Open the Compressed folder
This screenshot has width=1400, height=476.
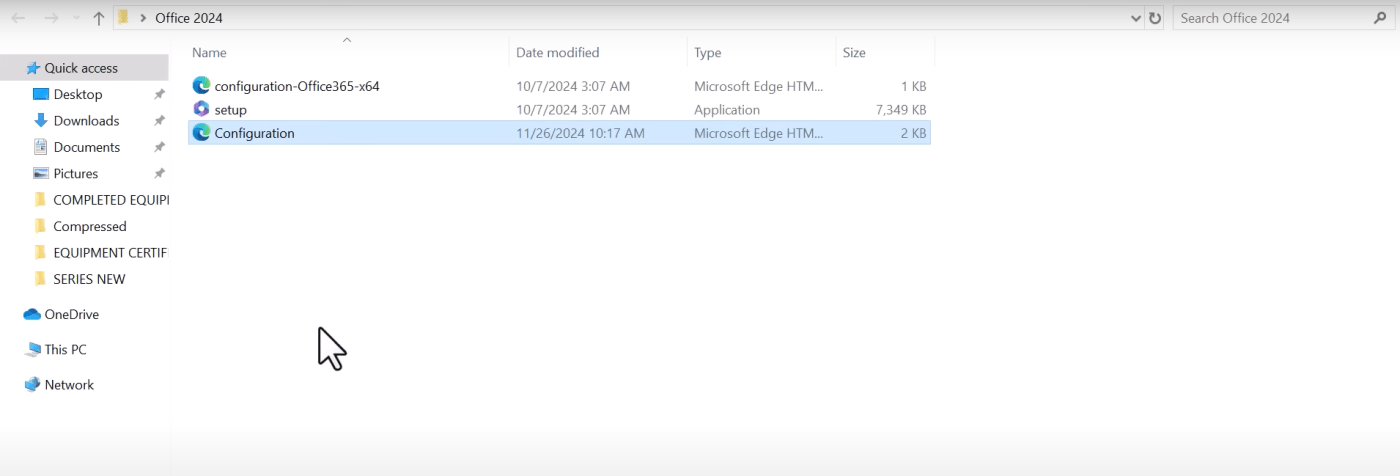[x=90, y=227]
